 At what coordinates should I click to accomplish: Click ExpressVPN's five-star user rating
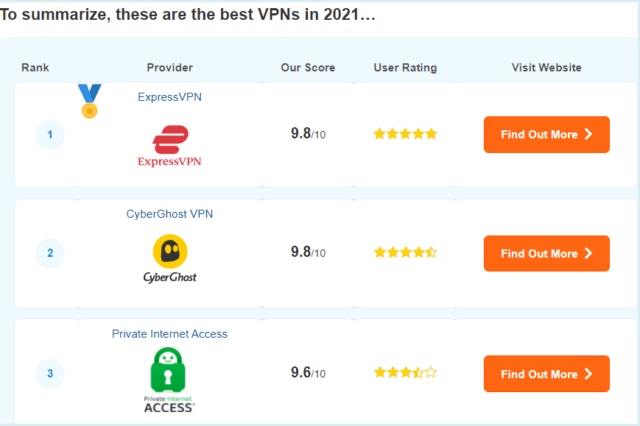click(405, 134)
